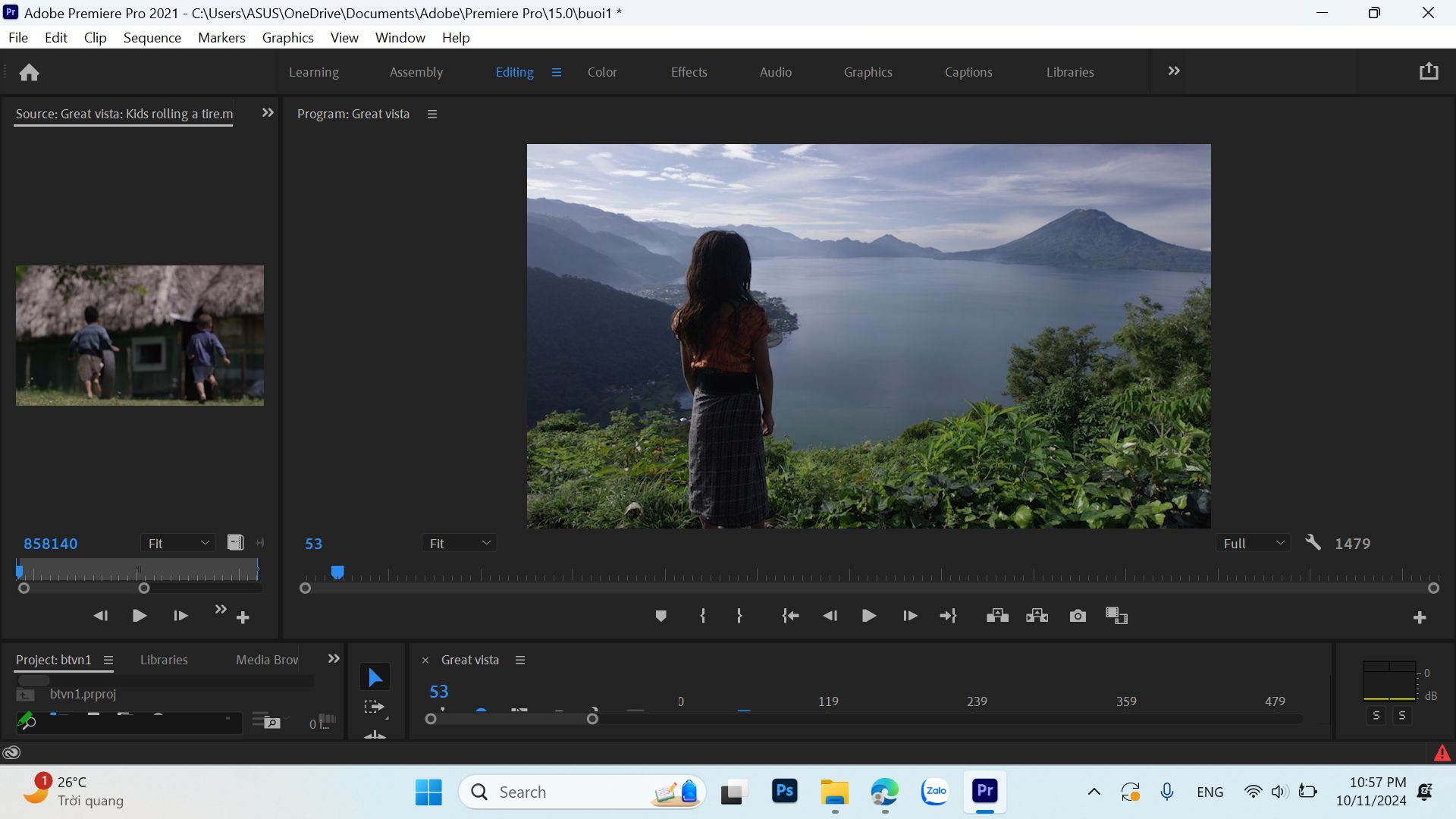Screen dimensions: 1456x819
Task: Click the Go to Out button
Action: click(948, 617)
